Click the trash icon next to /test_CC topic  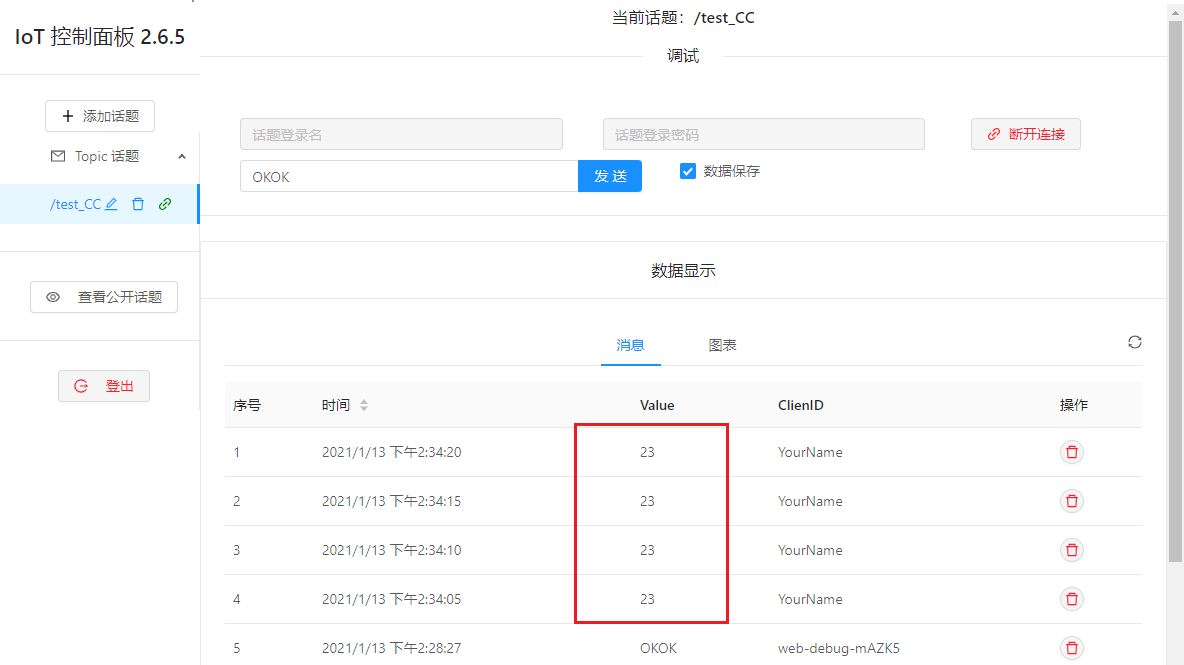(137, 204)
